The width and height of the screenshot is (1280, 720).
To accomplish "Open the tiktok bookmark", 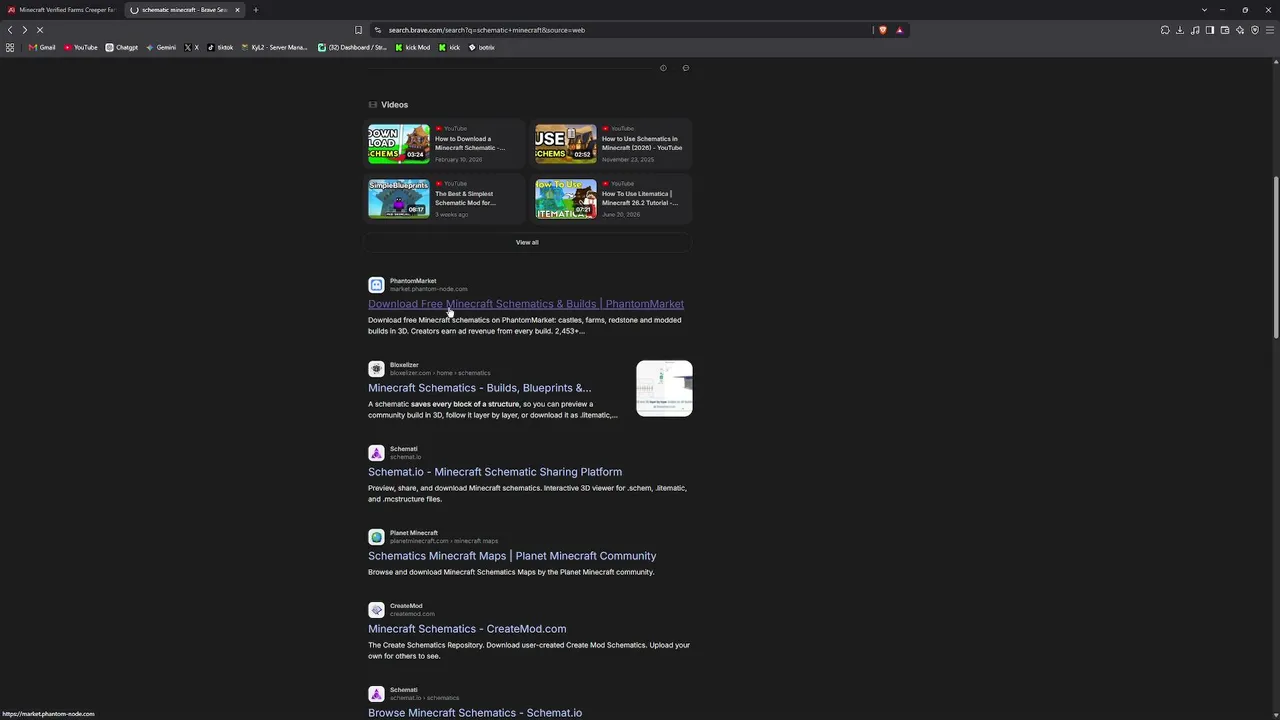I will pos(220,47).
